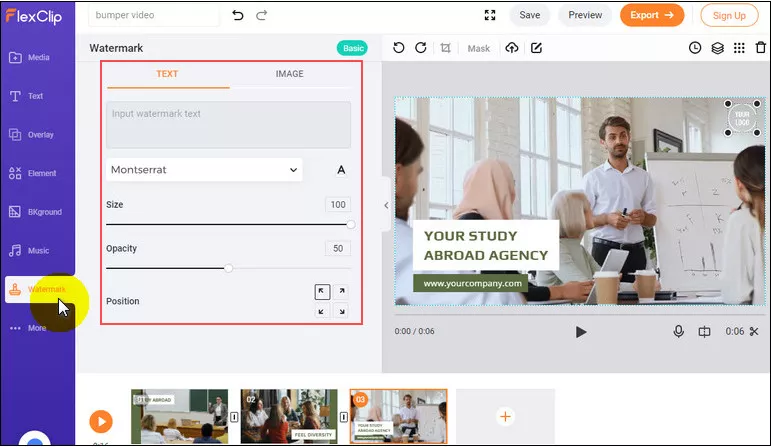The width and height of the screenshot is (771, 447).
Task: Select 'YOUR LOGO' watermark on canvas
Action: tap(742, 118)
